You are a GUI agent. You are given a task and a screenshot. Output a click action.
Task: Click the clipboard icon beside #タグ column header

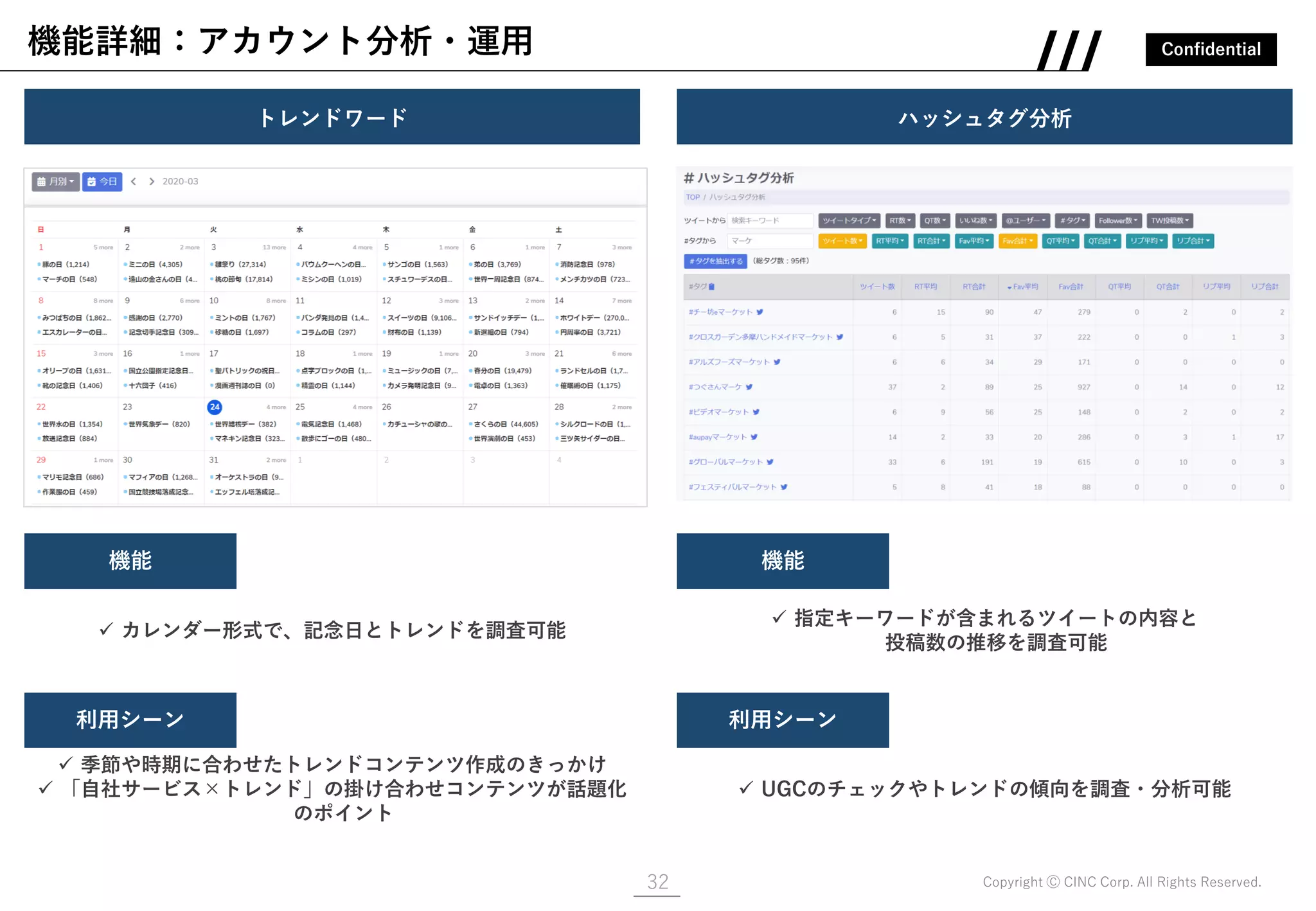point(711,287)
